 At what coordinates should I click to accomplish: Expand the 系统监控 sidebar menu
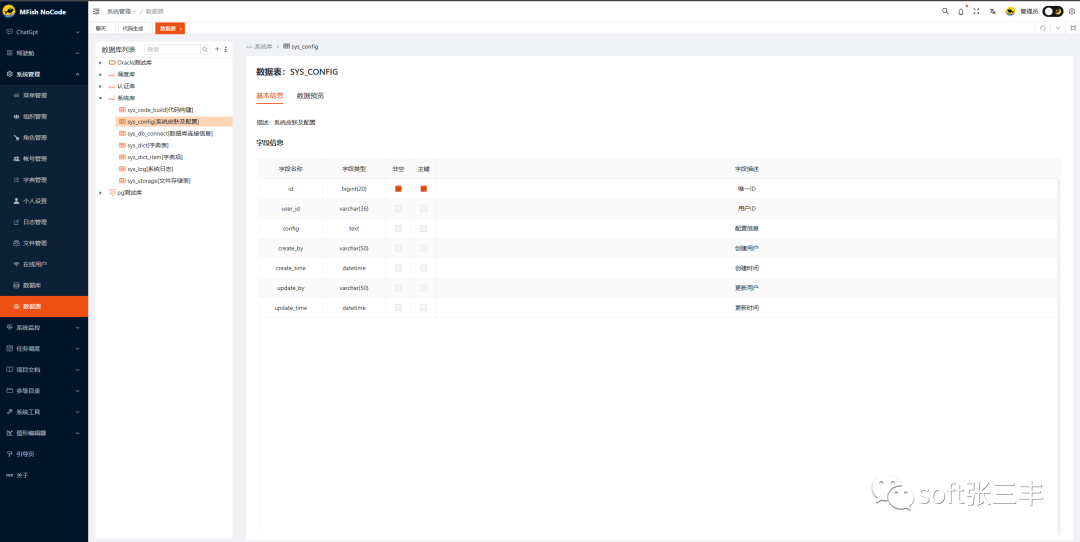[44, 327]
